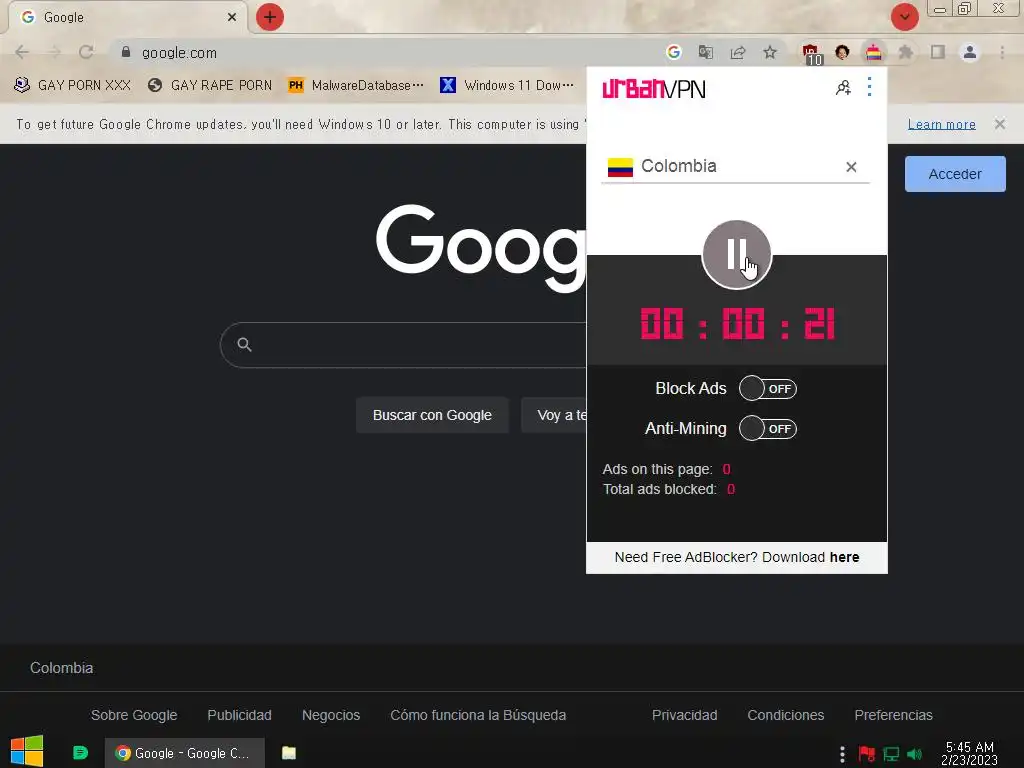Open the MalwareDatabase bookmark
Viewport: 1024px width, 768px height.
tap(357, 86)
